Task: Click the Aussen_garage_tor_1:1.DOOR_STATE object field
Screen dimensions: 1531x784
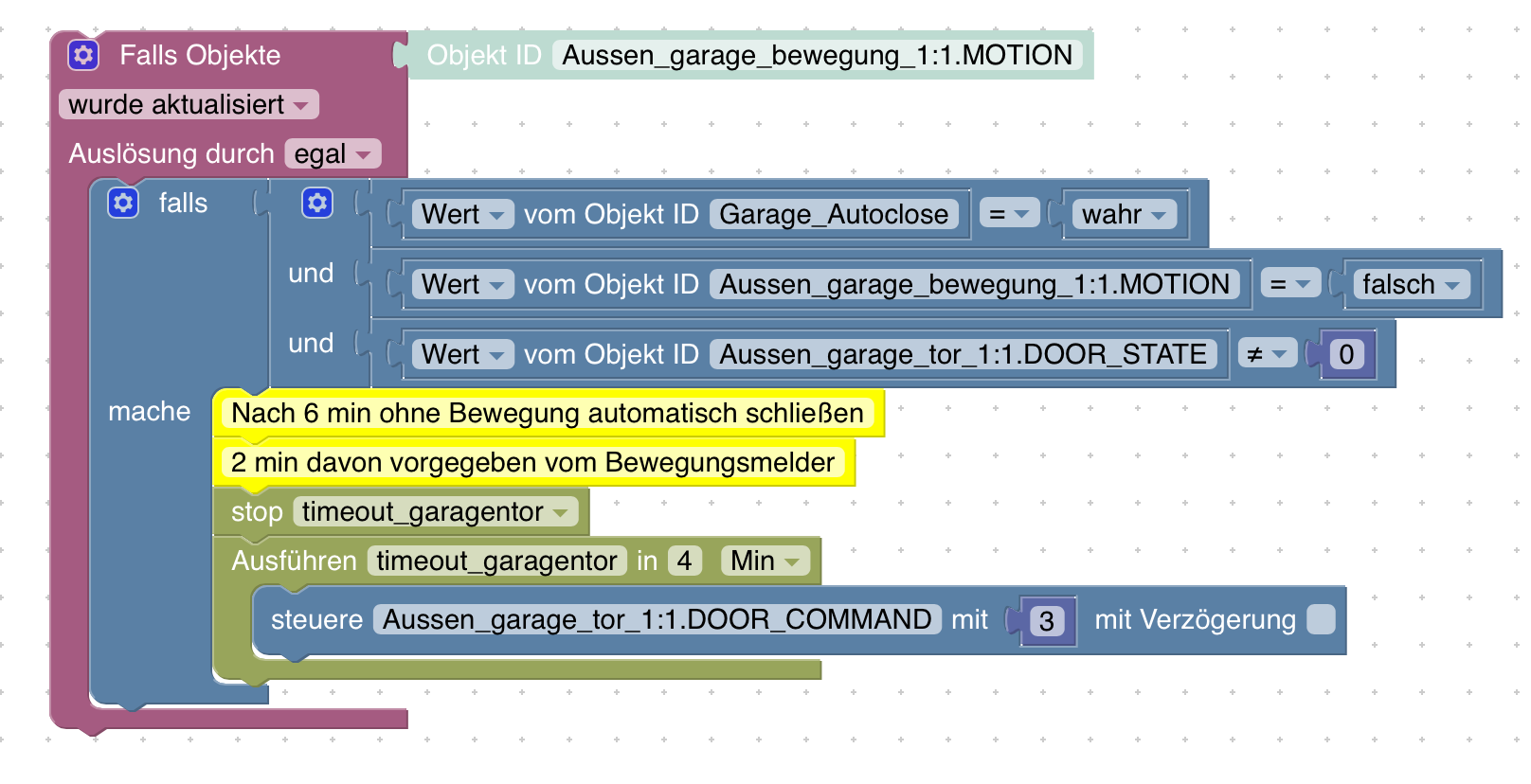Action: coord(964,354)
